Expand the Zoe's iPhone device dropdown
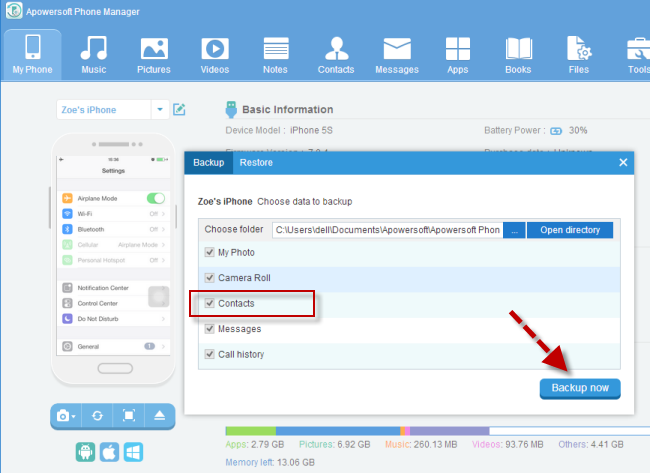This screenshot has width=650, height=473. [x=160, y=109]
